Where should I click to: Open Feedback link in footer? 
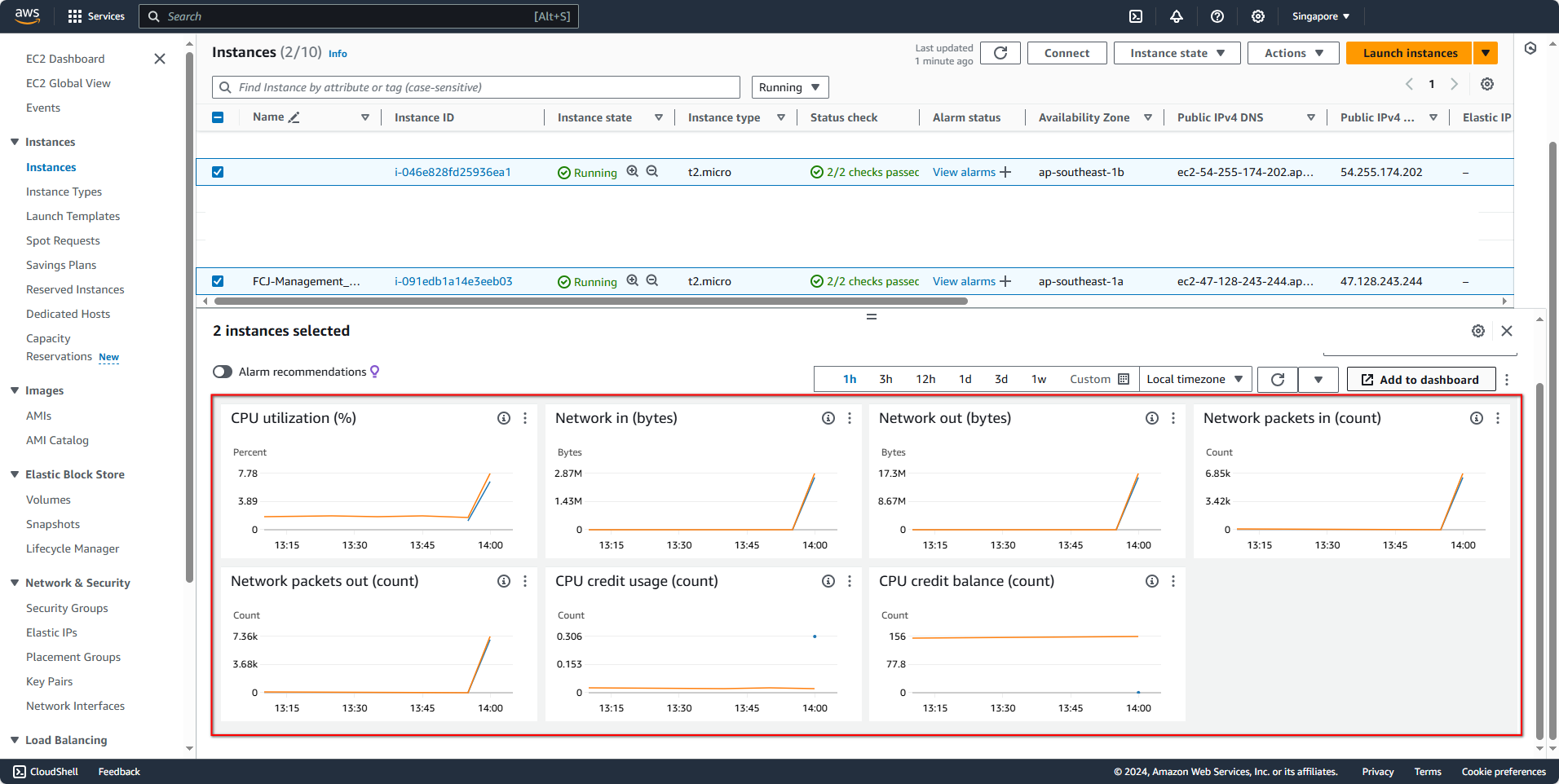(119, 772)
